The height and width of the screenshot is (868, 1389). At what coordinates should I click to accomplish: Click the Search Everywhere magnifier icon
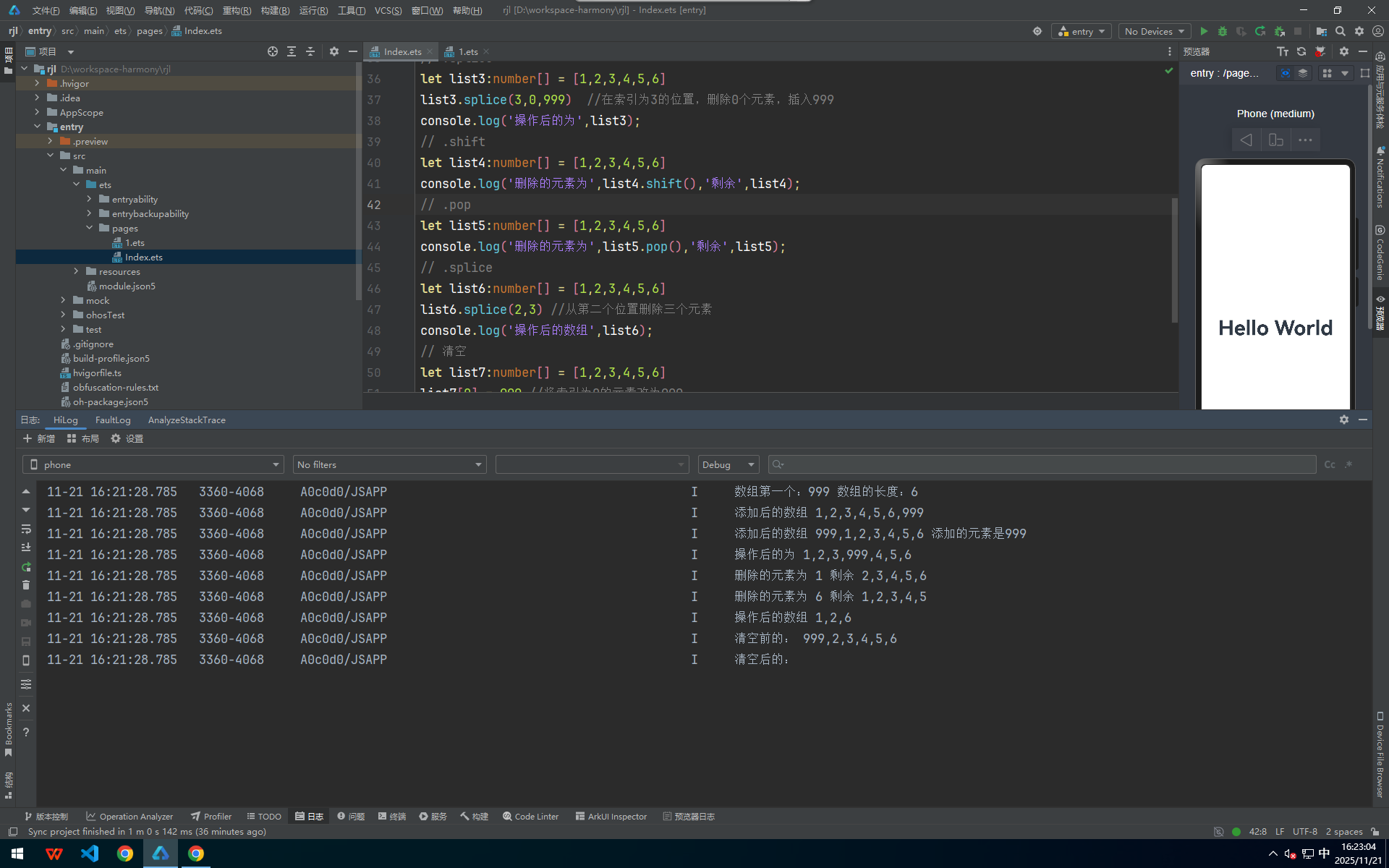coord(1341,31)
